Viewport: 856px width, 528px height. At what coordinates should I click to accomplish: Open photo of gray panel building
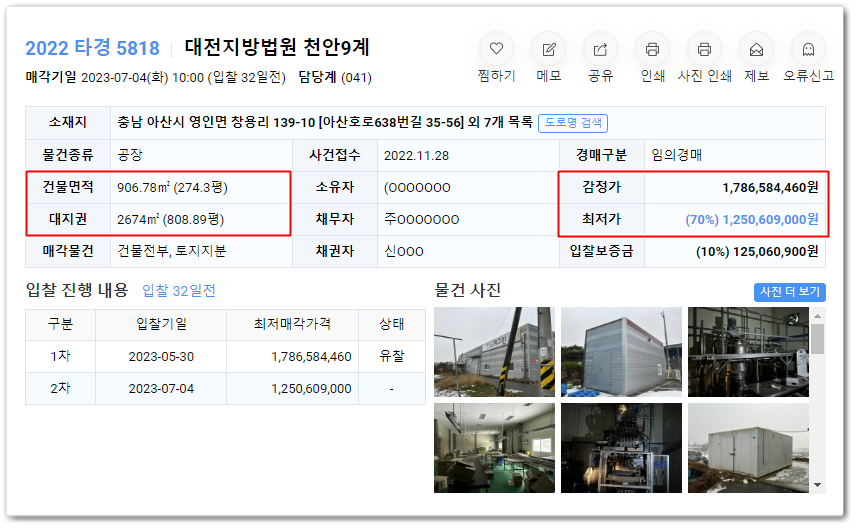coord(621,352)
